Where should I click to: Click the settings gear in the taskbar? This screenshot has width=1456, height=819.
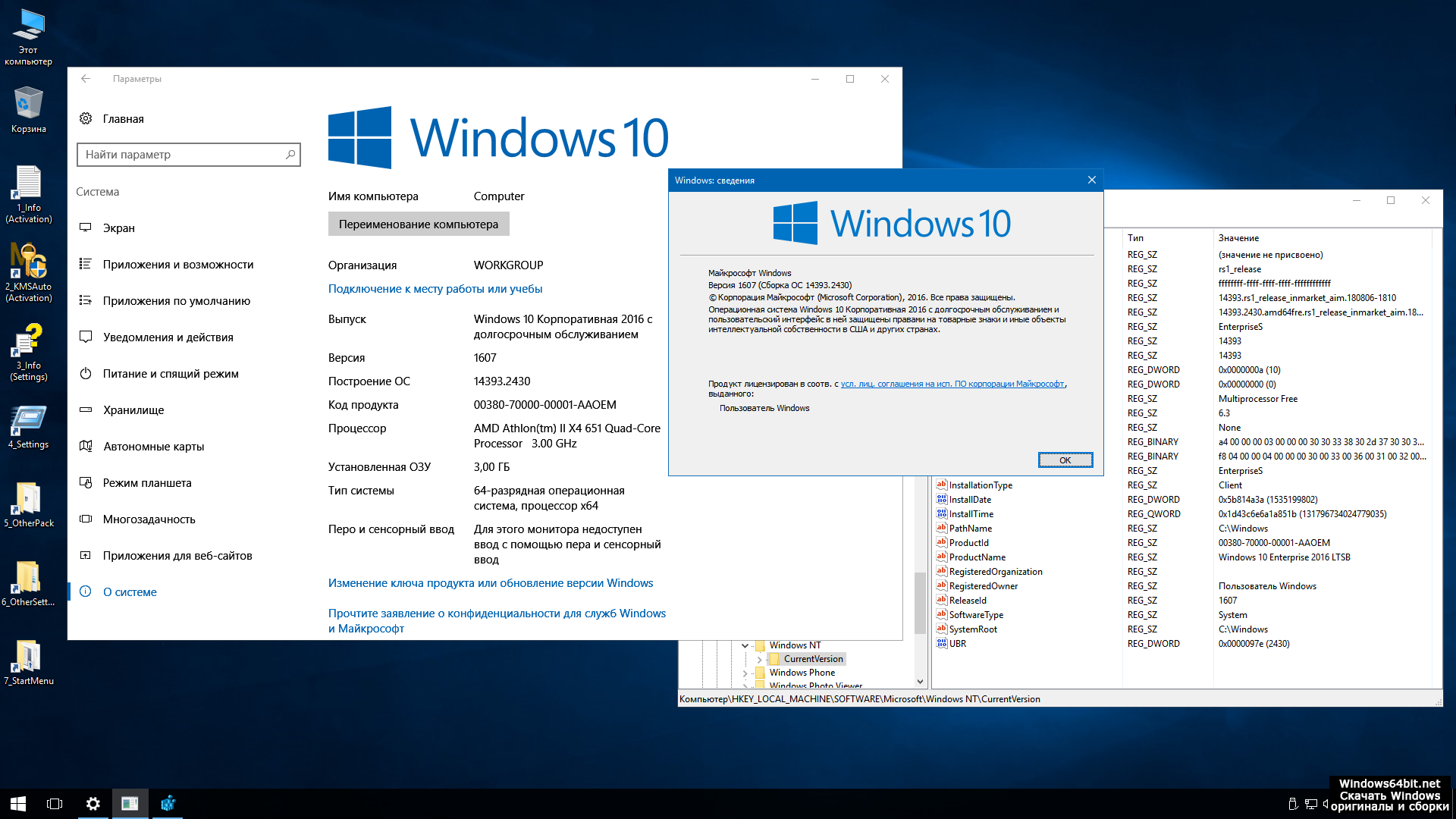click(93, 803)
